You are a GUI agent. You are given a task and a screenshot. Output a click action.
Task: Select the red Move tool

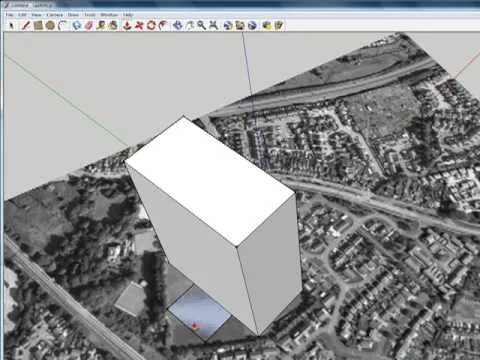pyautogui.click(x=139, y=25)
